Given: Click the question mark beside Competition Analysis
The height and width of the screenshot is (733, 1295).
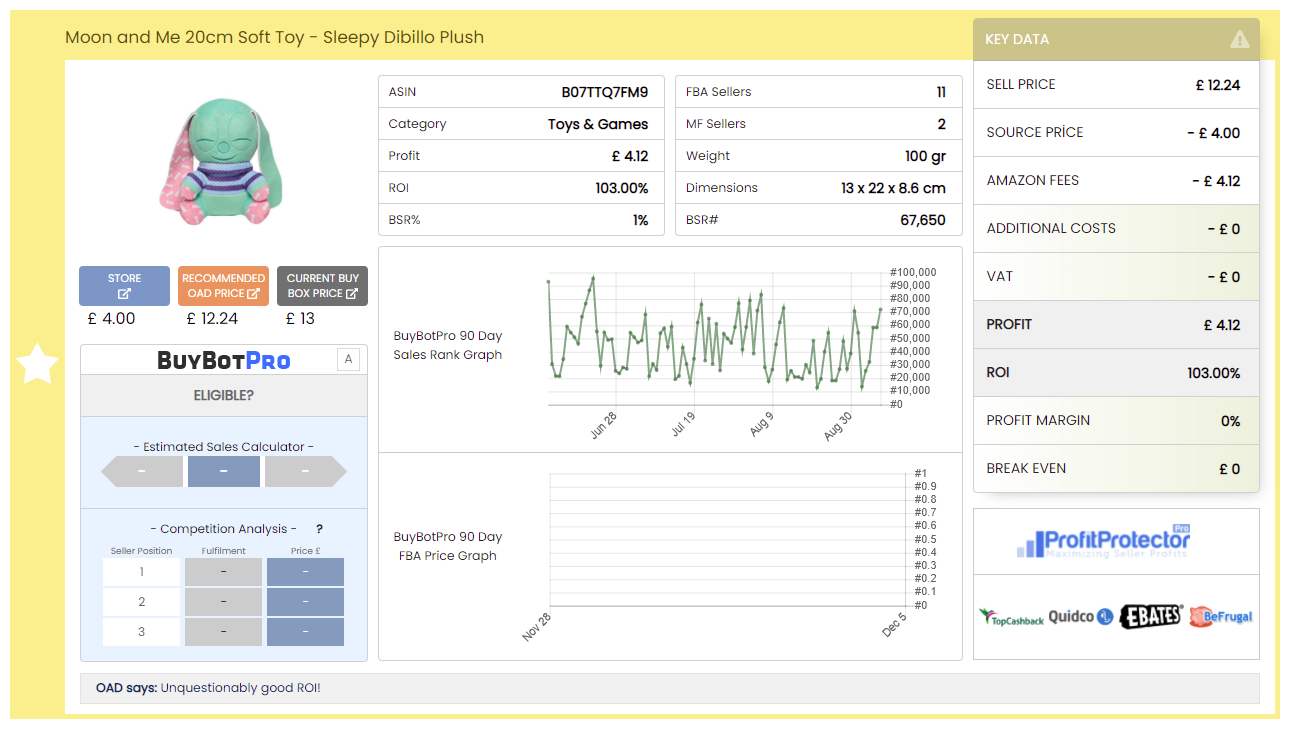Looking at the screenshot, I should [319, 529].
